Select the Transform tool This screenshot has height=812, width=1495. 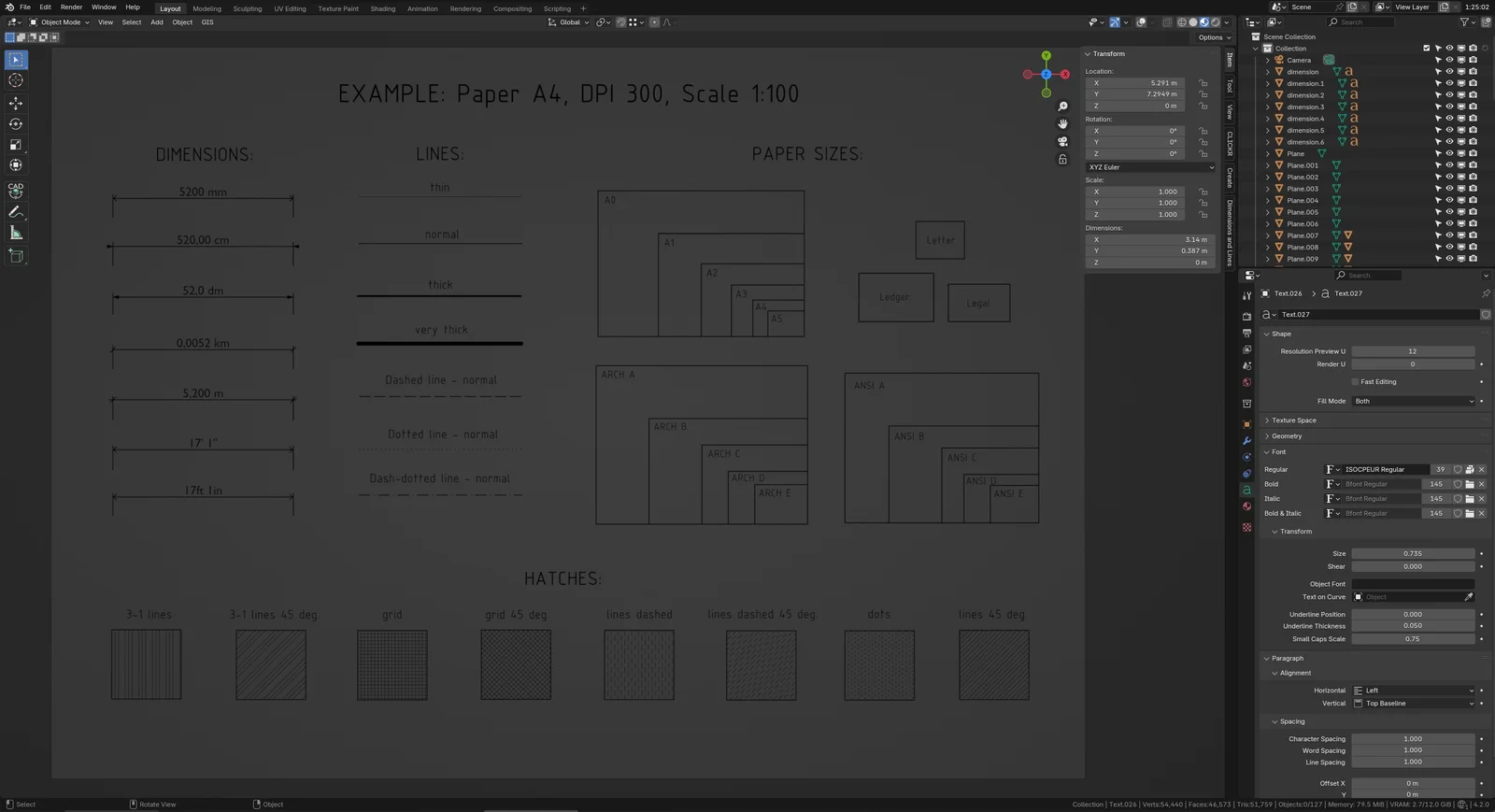(16, 165)
